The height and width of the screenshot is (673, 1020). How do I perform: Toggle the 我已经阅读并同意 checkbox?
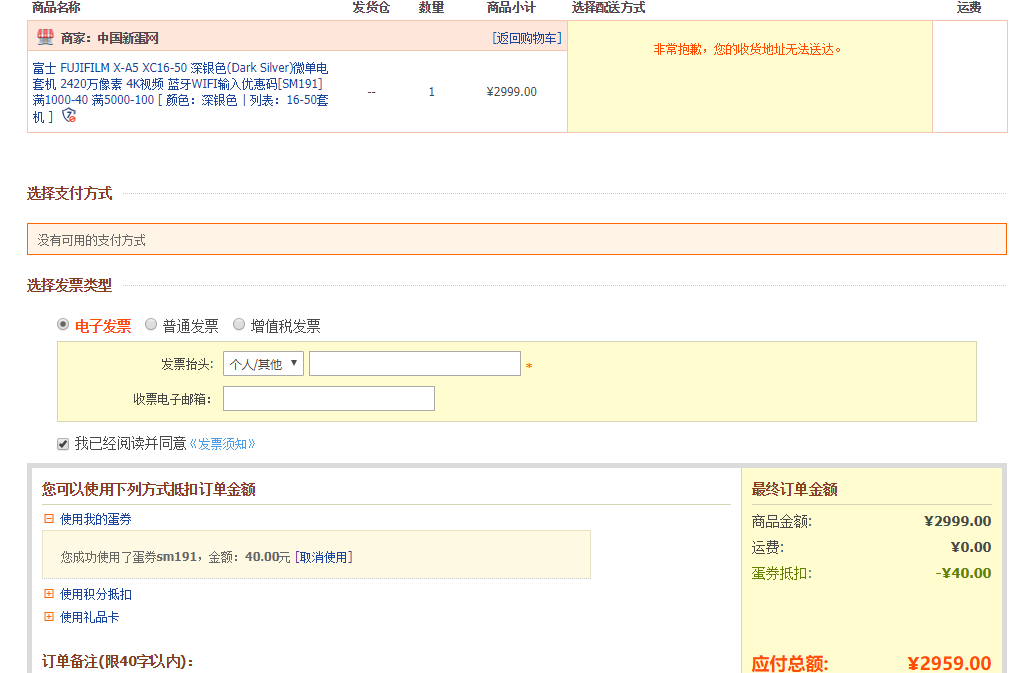coord(63,443)
